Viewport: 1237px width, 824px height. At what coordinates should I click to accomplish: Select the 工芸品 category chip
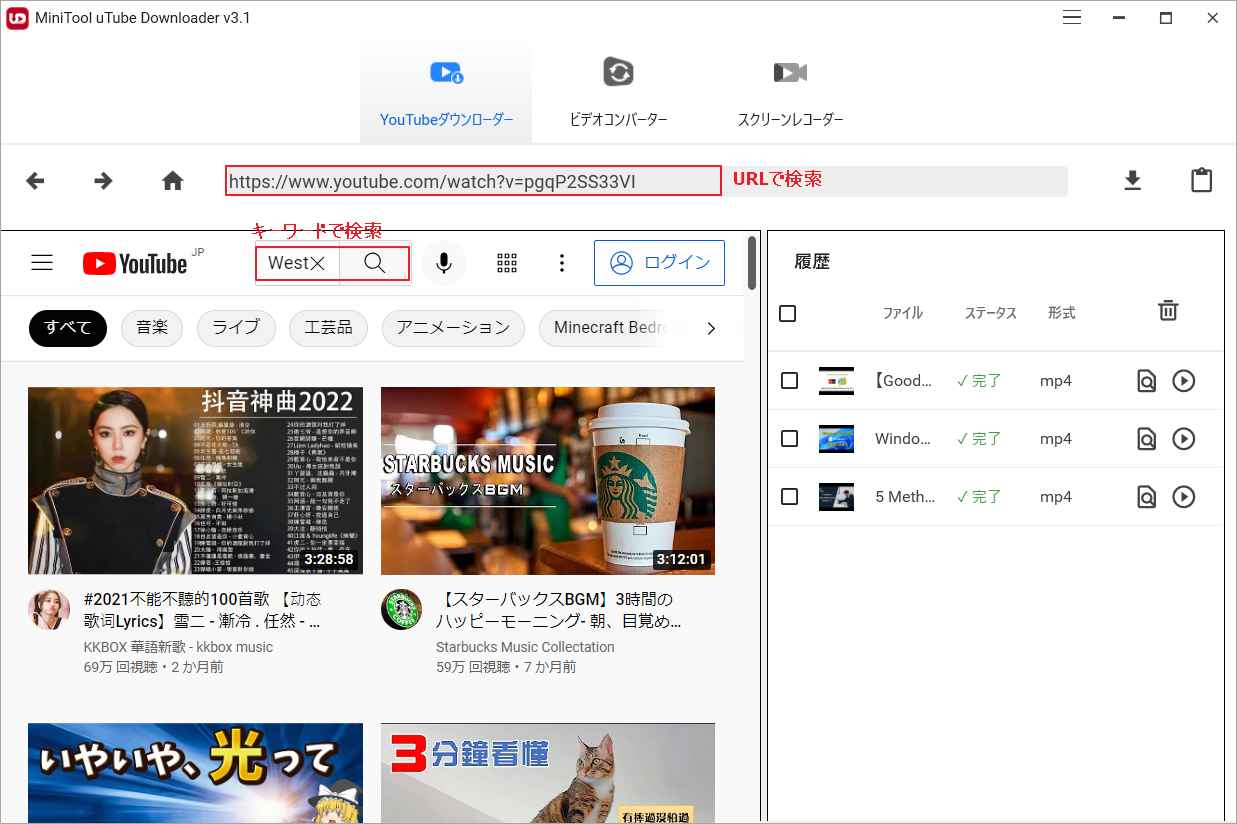328,328
